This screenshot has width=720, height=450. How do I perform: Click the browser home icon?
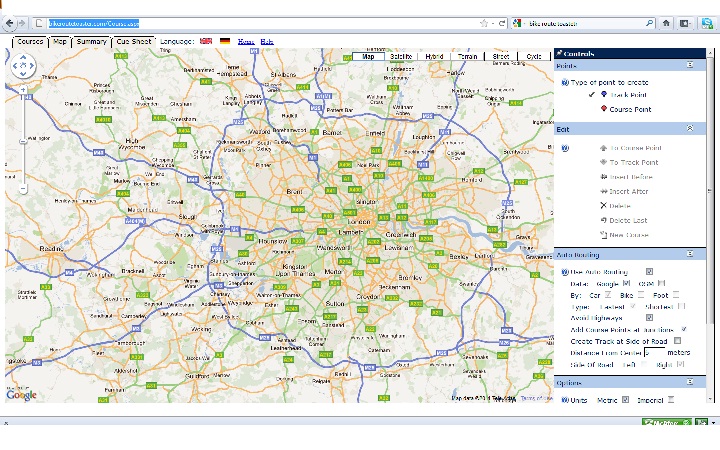666,22
